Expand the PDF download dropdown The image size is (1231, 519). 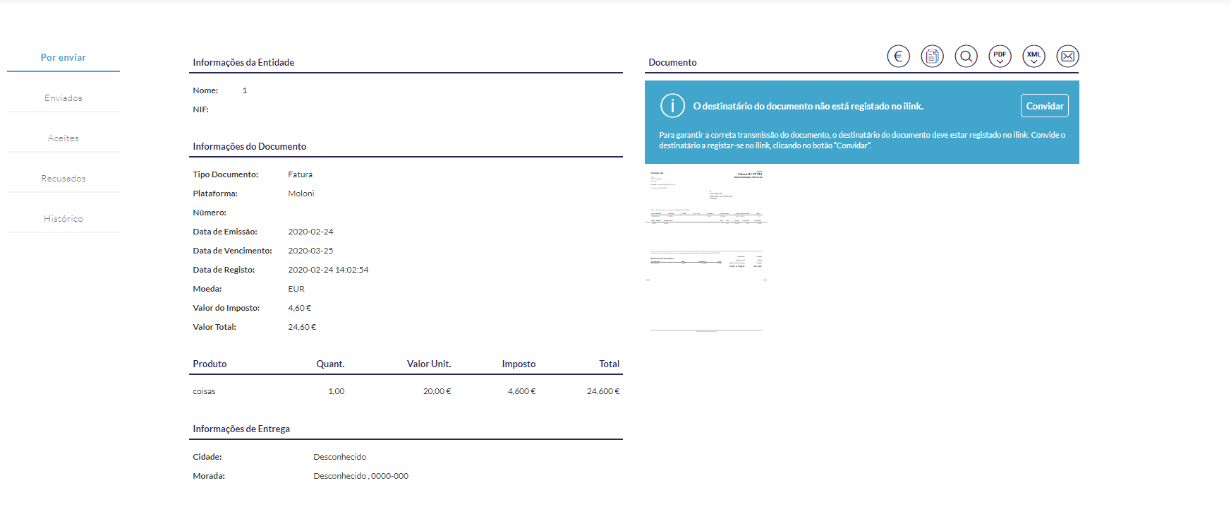(1000, 57)
